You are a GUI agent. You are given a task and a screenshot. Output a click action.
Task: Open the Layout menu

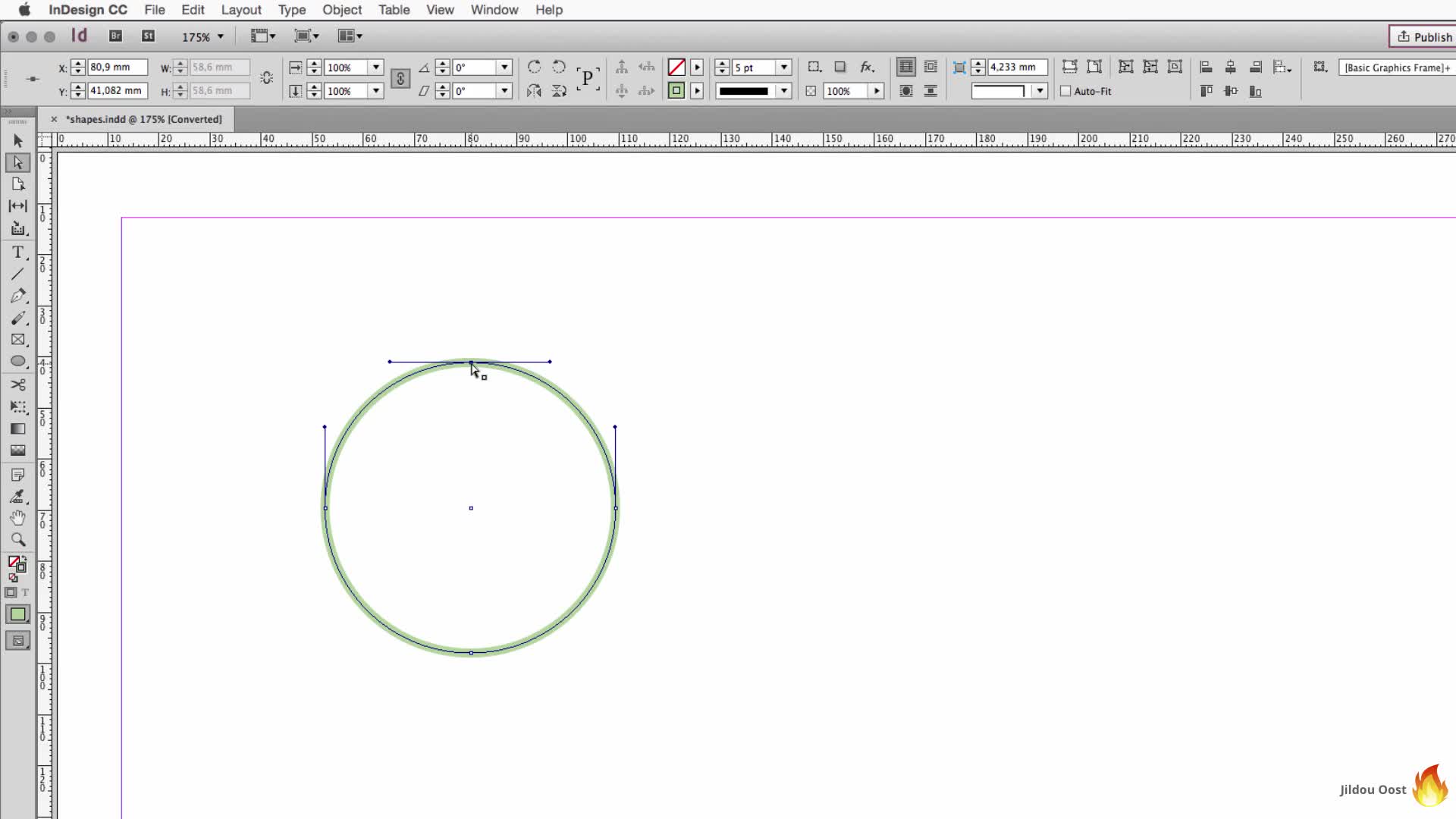coord(241,10)
